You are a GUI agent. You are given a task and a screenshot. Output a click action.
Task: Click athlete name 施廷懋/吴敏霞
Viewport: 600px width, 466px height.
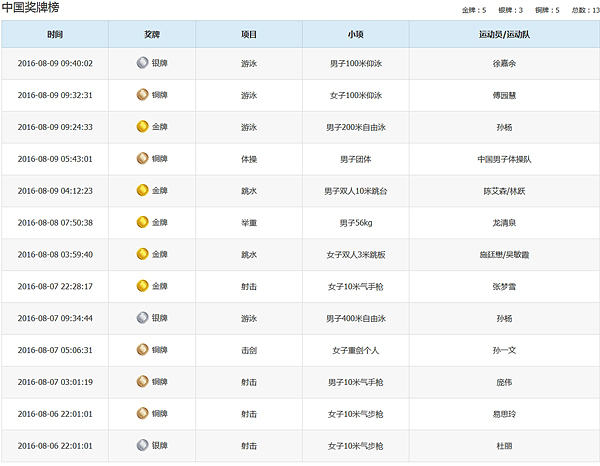click(504, 254)
